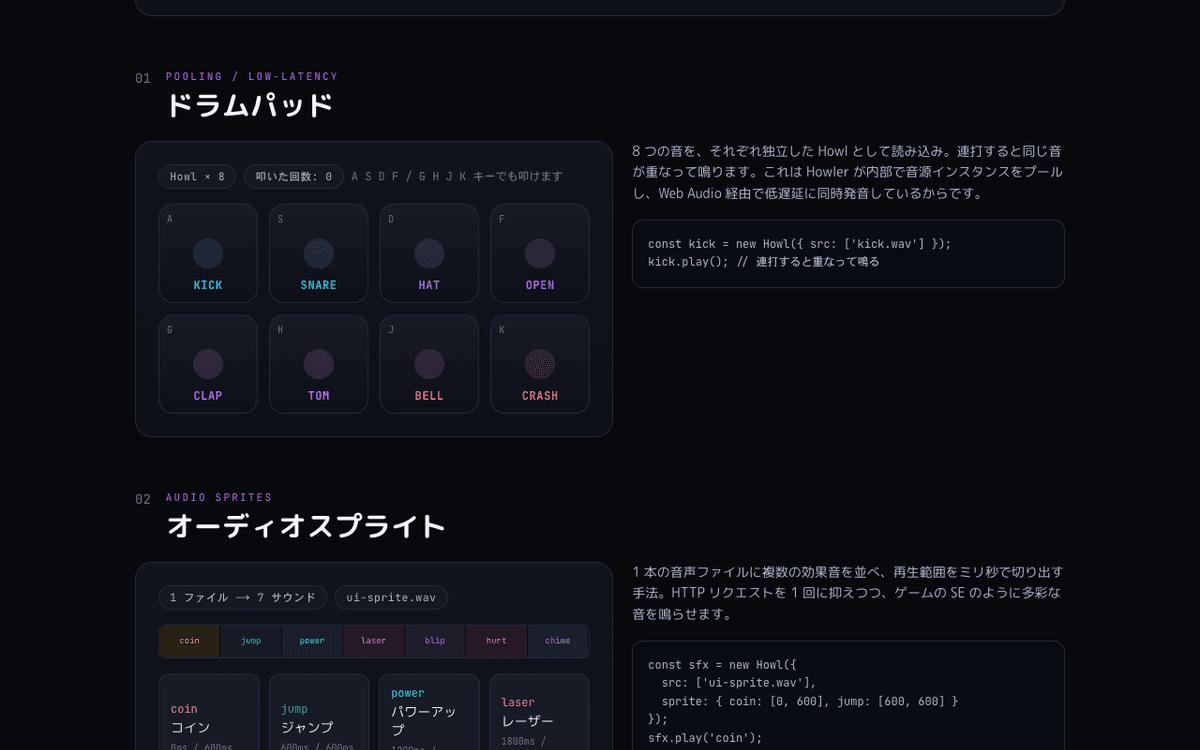The image size is (1200, 750).
Task: Play the laser レーザー sprite card
Action: coord(540,712)
